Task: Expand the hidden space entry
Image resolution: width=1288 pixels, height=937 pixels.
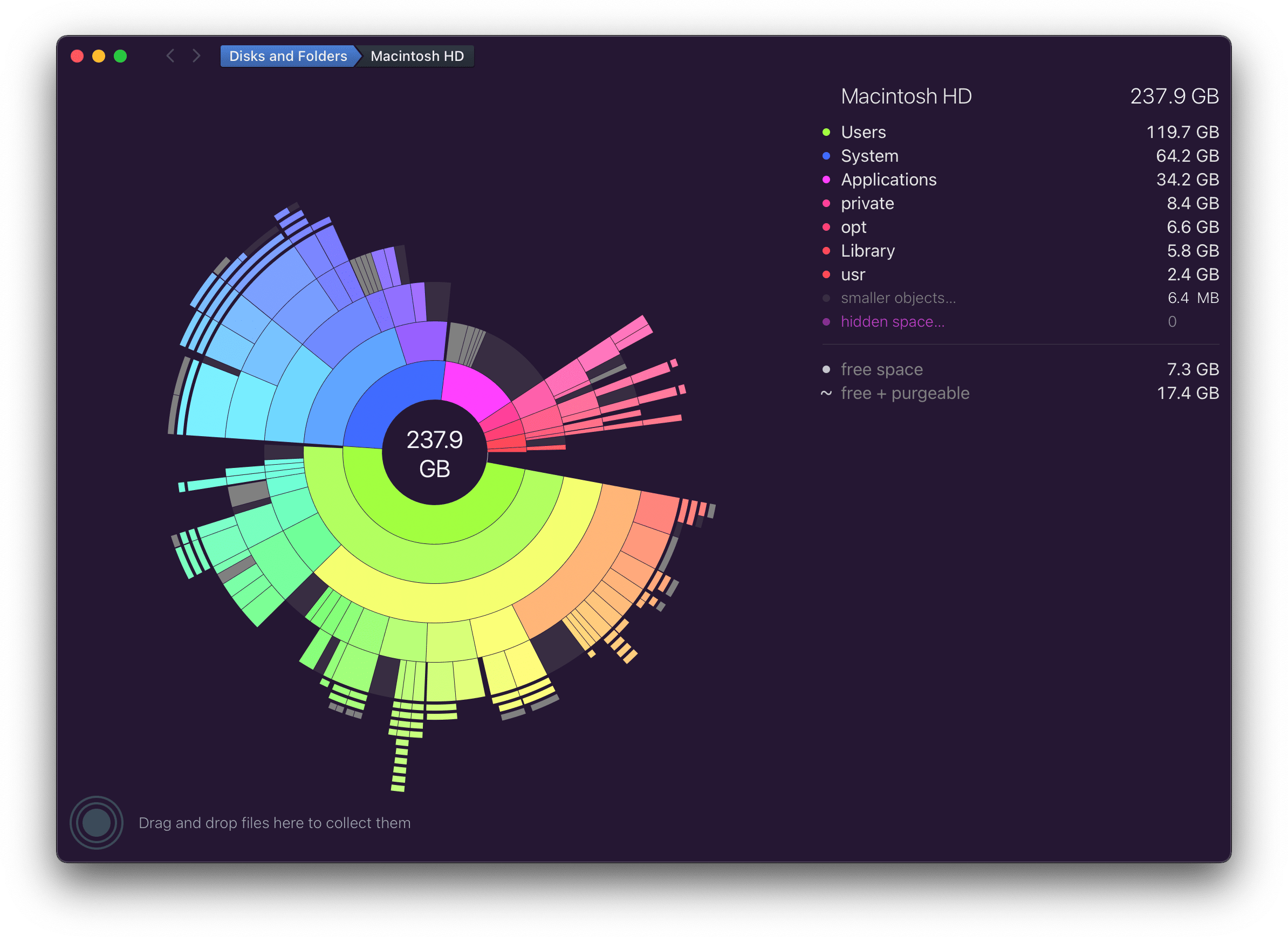Action: tap(893, 321)
